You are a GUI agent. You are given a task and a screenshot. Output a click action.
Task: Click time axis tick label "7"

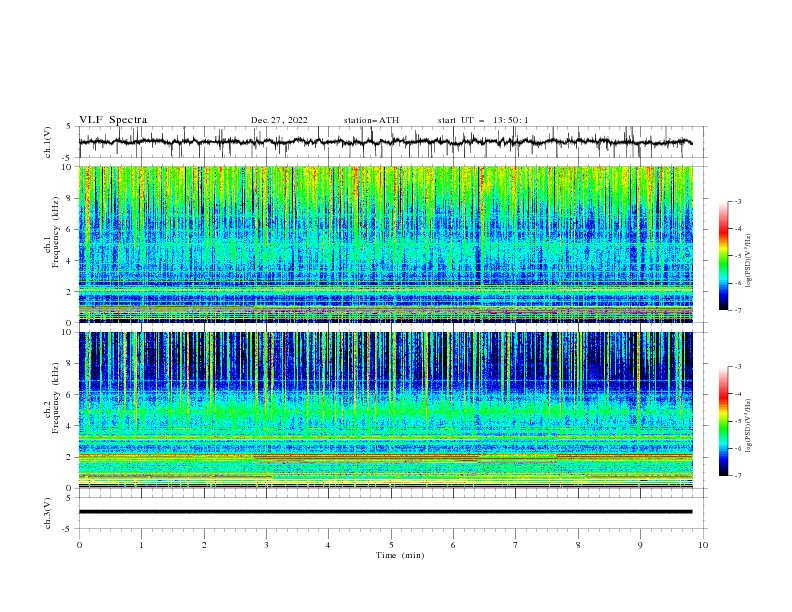516,545
